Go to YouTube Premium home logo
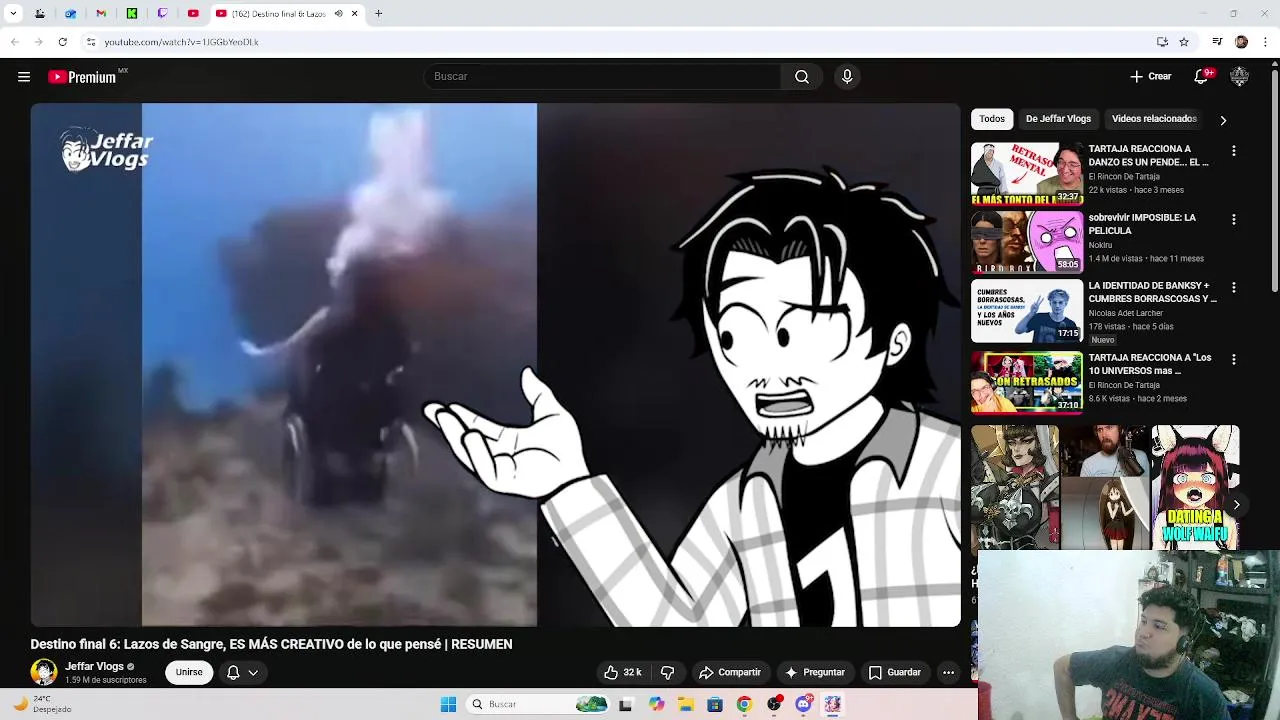The height and width of the screenshot is (720, 1280). [x=83, y=77]
